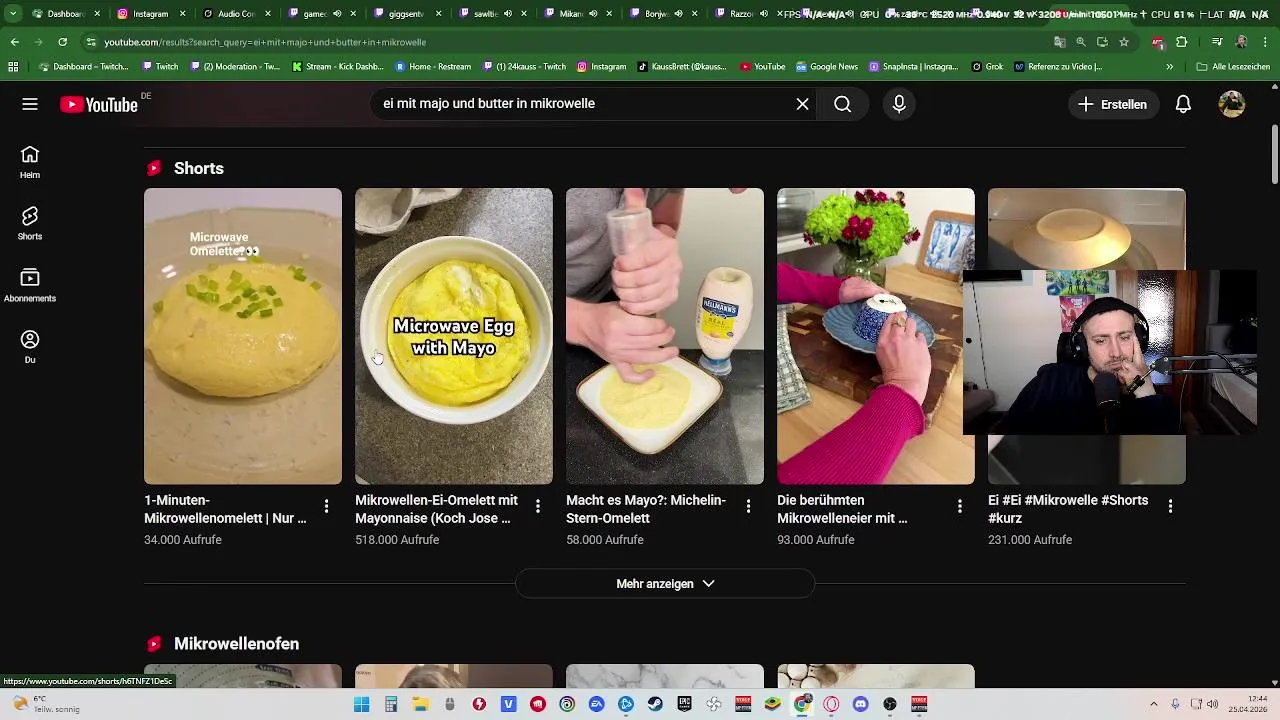The image size is (1280, 720).
Task: Mute the sawltie tab speaker icon
Action: pos(507,14)
